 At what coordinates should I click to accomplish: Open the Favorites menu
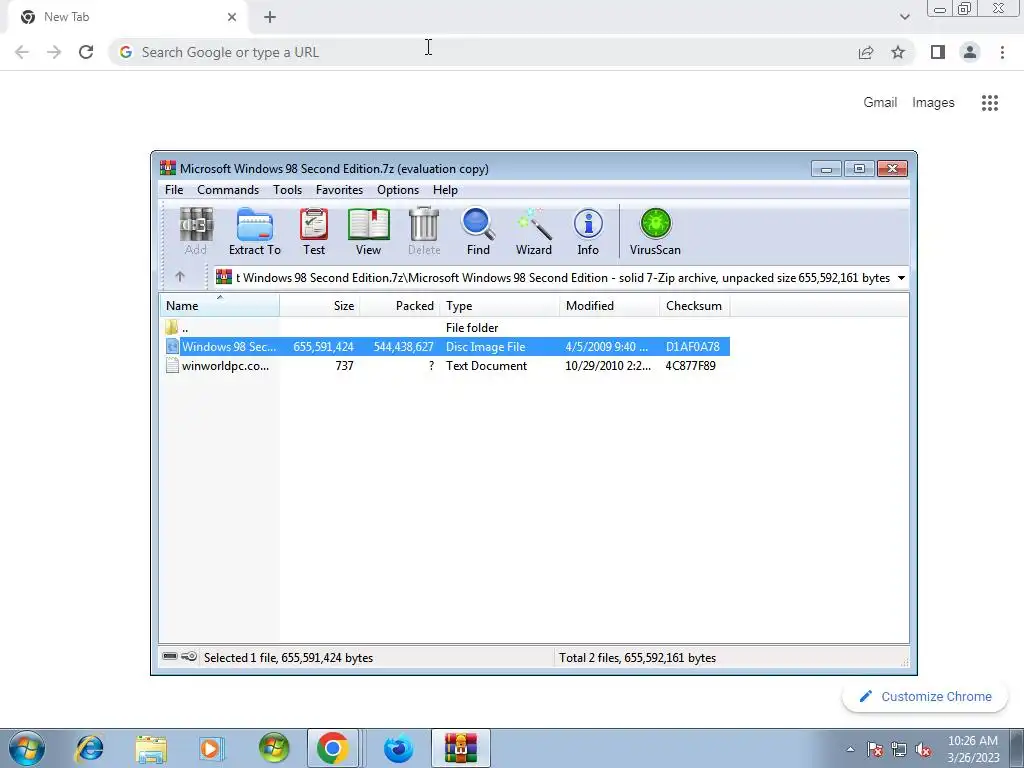pyautogui.click(x=339, y=189)
